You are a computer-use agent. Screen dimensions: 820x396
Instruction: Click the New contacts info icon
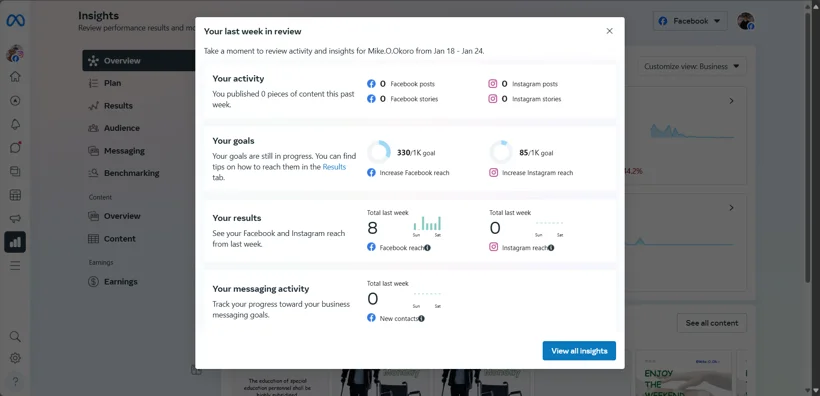[422, 319]
